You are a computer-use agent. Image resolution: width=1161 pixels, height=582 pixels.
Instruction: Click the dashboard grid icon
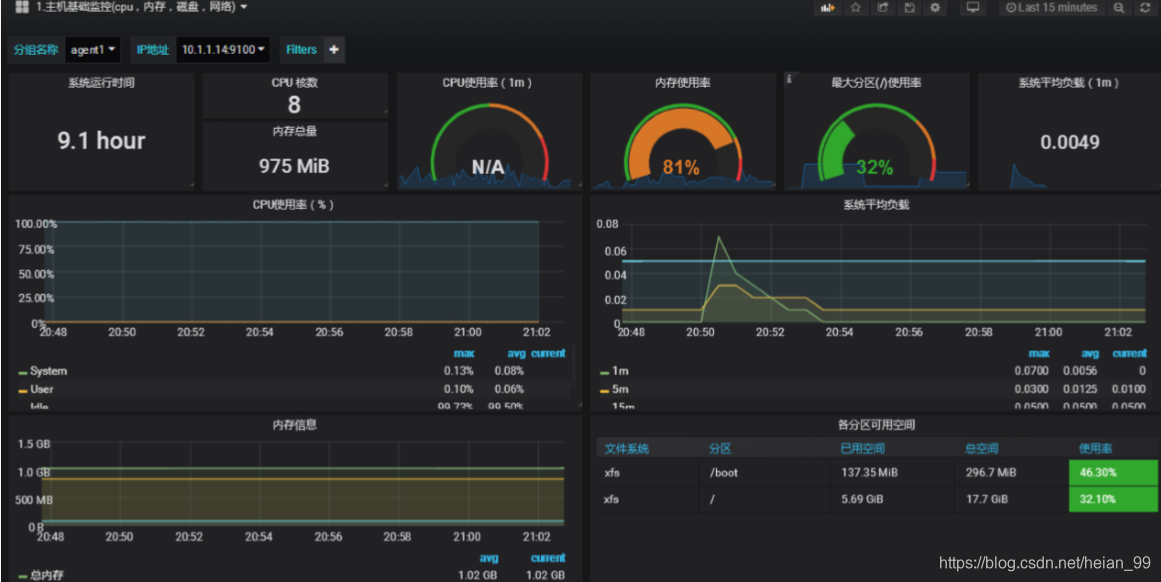[x=21, y=8]
